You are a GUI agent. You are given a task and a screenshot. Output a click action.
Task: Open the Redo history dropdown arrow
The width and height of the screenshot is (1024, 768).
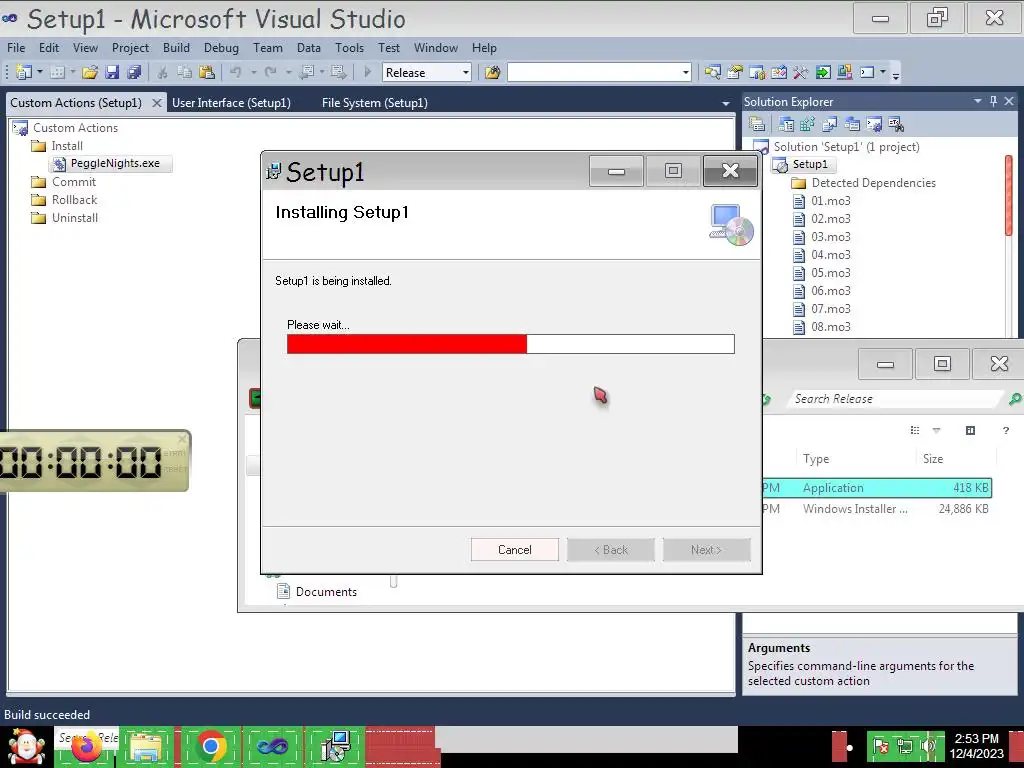288,72
